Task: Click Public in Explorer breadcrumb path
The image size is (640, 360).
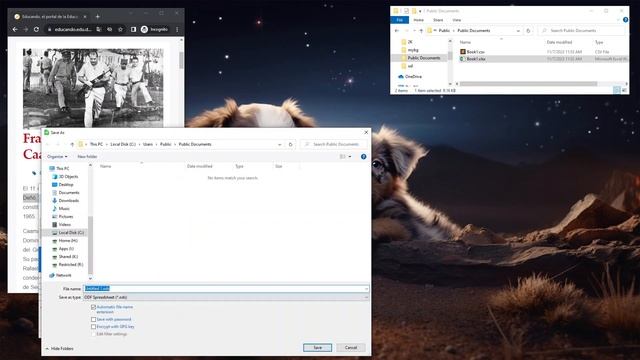Action: [444, 31]
